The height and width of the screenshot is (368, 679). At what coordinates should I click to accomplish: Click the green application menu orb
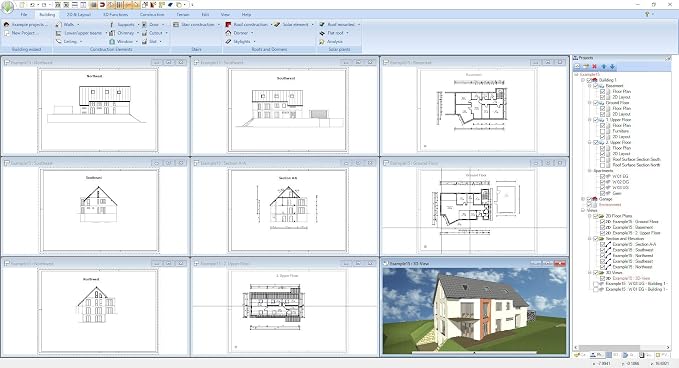coord(7,7)
